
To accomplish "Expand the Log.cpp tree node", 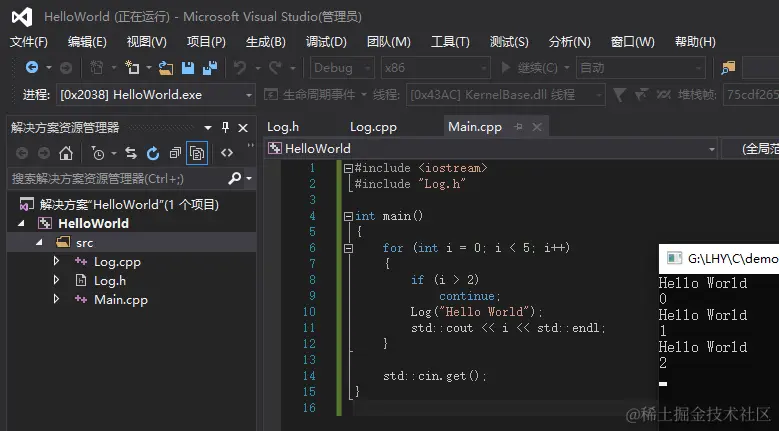I will tap(56, 261).
